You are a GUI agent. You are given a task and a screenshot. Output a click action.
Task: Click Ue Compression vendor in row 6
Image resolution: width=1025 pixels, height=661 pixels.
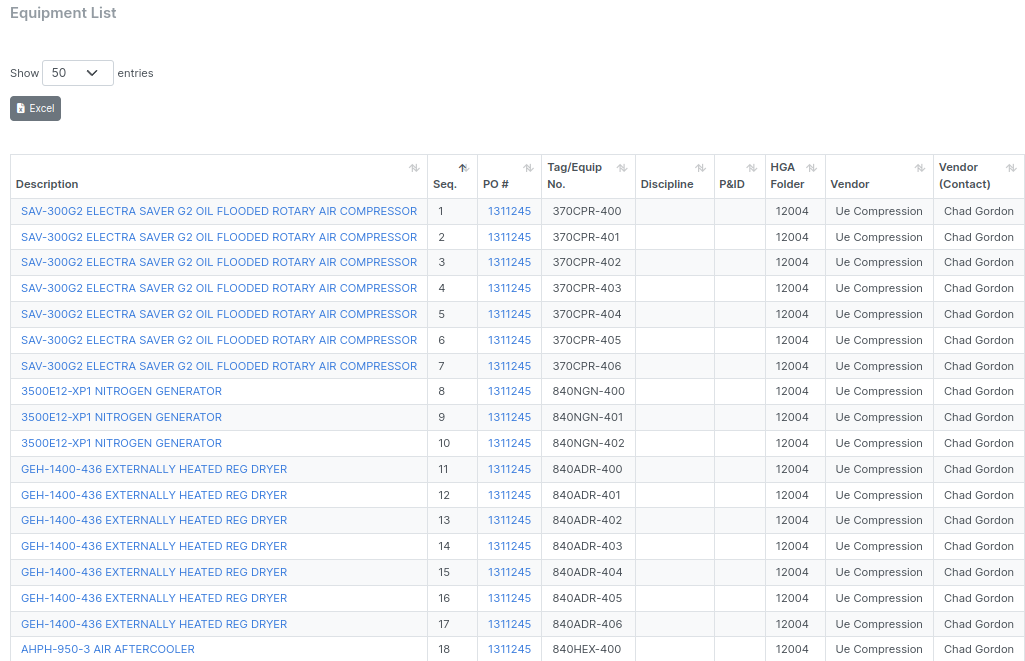(879, 341)
